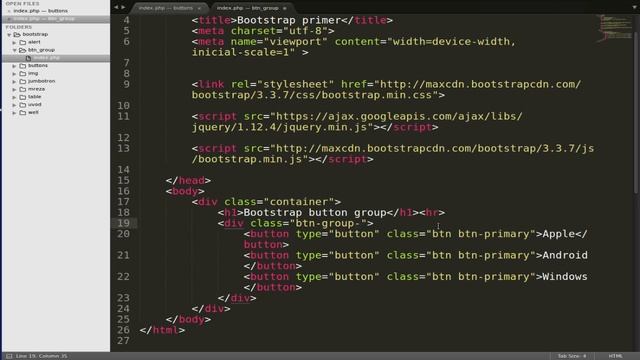Click the btn_group folder icon
This screenshot has width=640, height=360.
(23, 50)
